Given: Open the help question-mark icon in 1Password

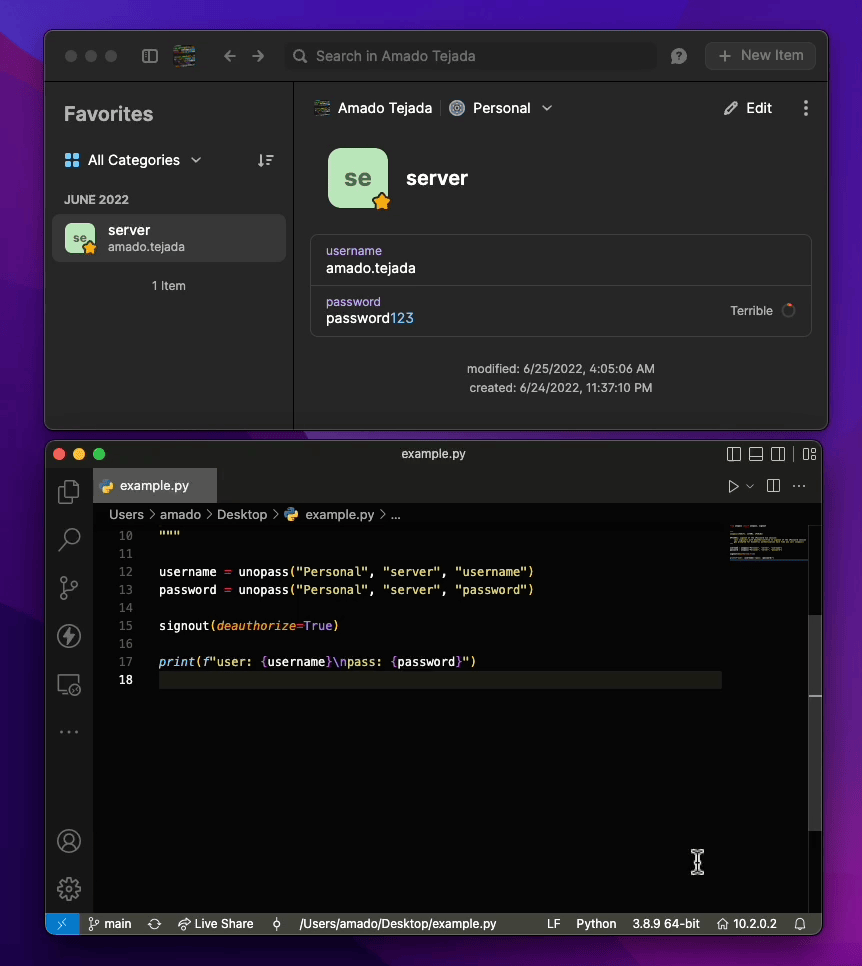Looking at the screenshot, I should pos(679,57).
